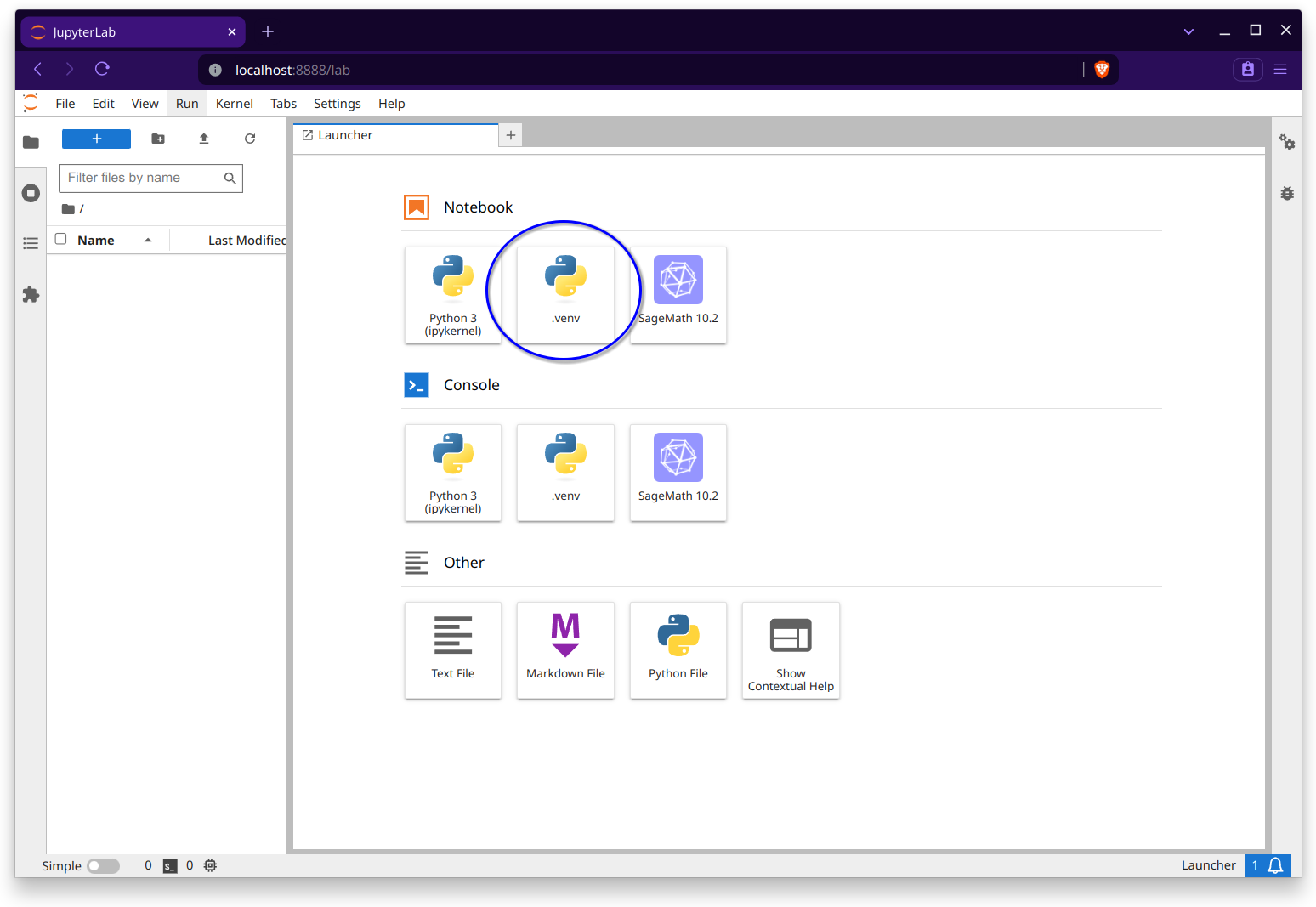This screenshot has width=1316, height=907.
Task: Open the Property Inspector gears icon
Action: click(x=1287, y=143)
